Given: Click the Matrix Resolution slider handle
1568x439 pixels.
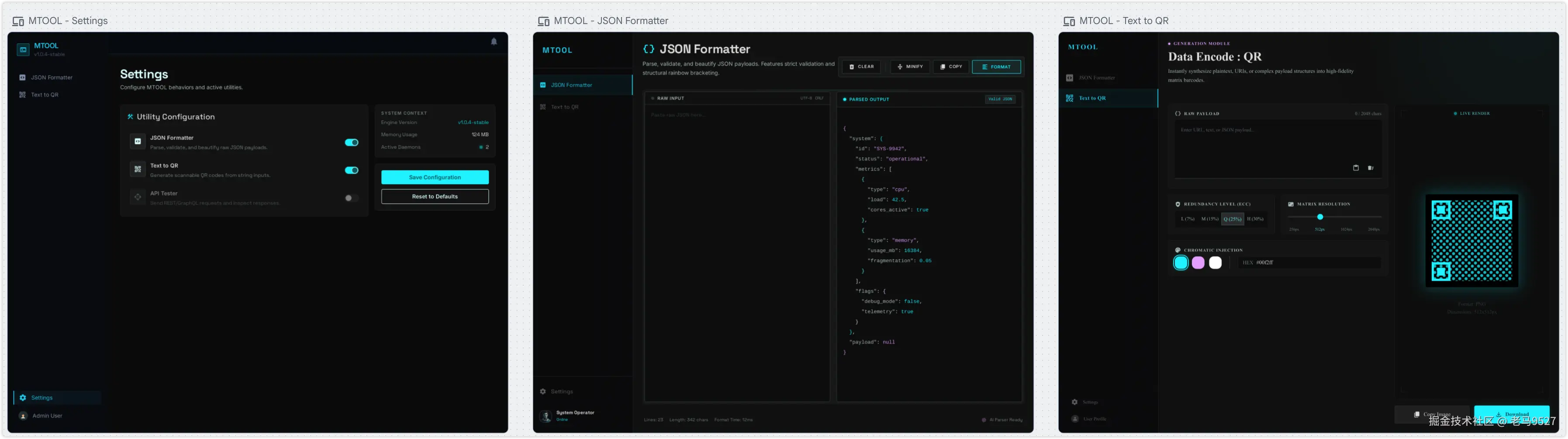Looking at the screenshot, I should coord(1320,217).
